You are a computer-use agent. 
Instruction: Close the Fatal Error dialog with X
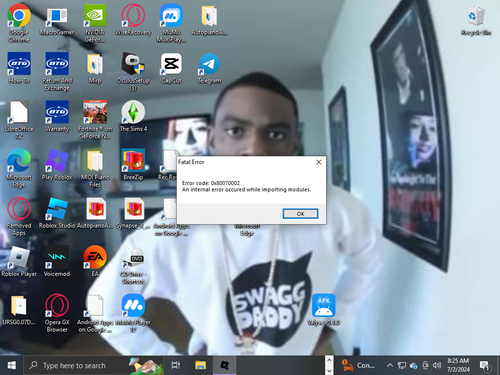click(x=319, y=162)
